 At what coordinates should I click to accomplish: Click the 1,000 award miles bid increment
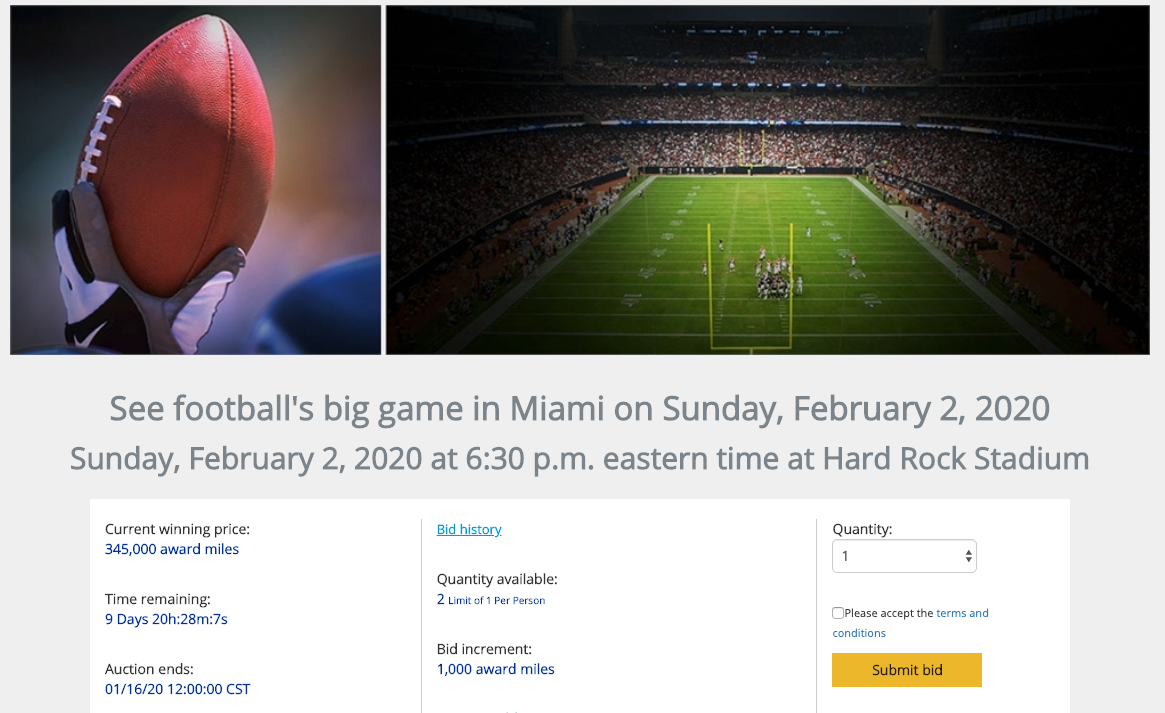495,669
